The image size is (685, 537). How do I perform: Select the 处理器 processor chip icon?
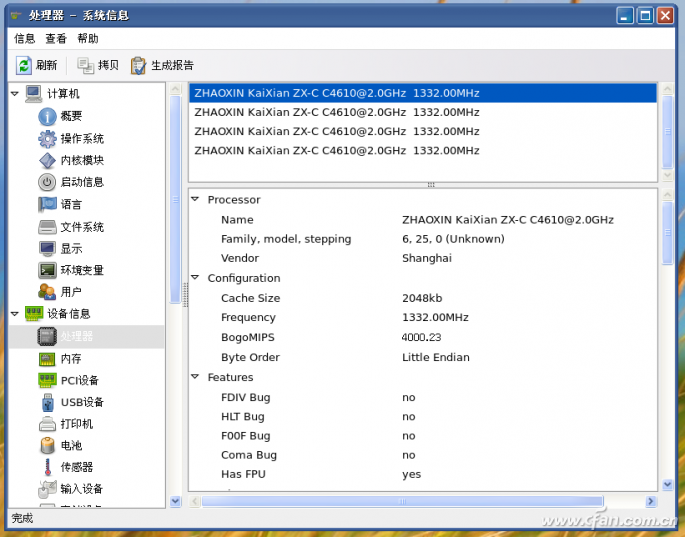click(x=47, y=336)
